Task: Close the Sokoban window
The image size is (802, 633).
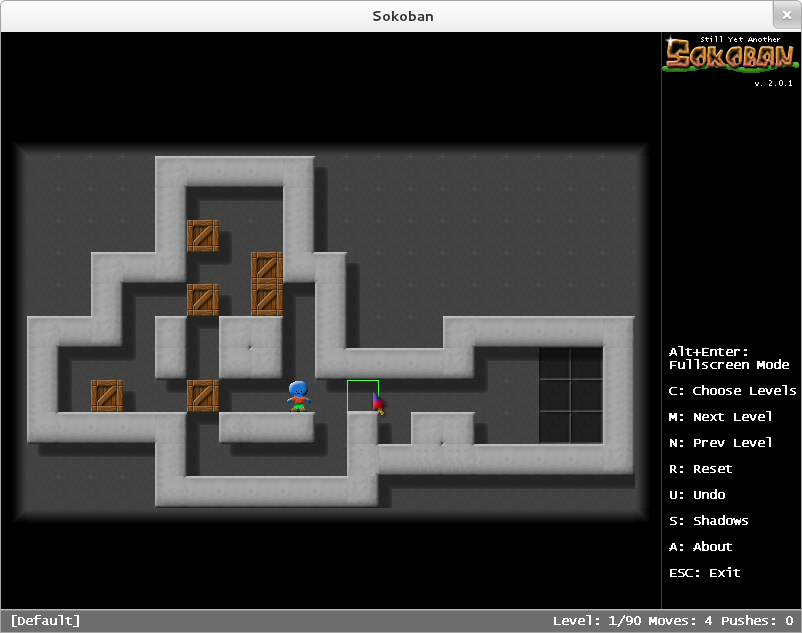Action: pos(787,15)
